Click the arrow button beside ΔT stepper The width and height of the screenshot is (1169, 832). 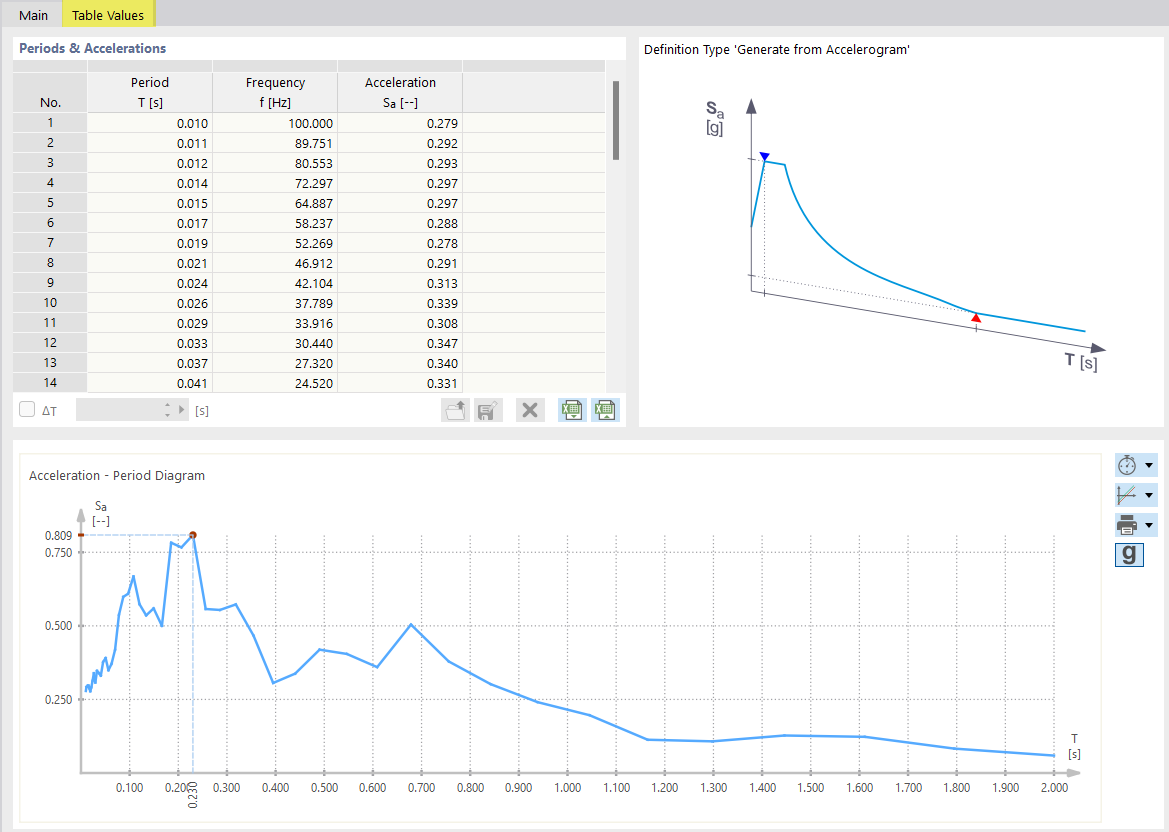(180, 409)
